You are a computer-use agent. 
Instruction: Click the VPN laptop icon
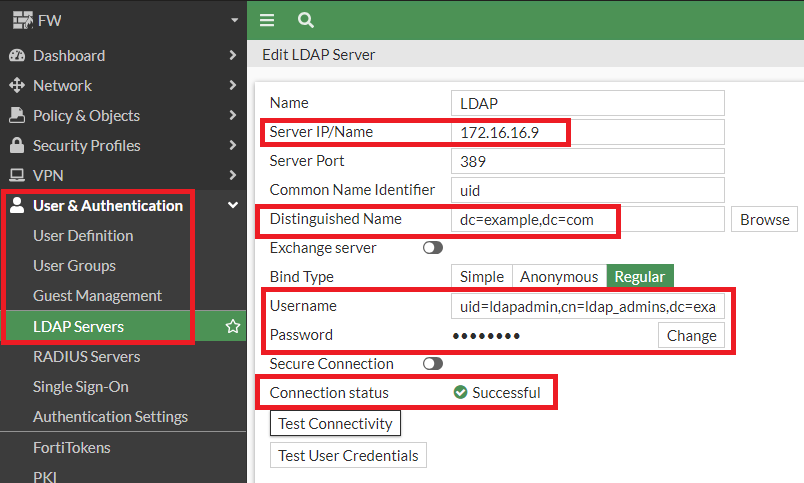click(x=17, y=175)
